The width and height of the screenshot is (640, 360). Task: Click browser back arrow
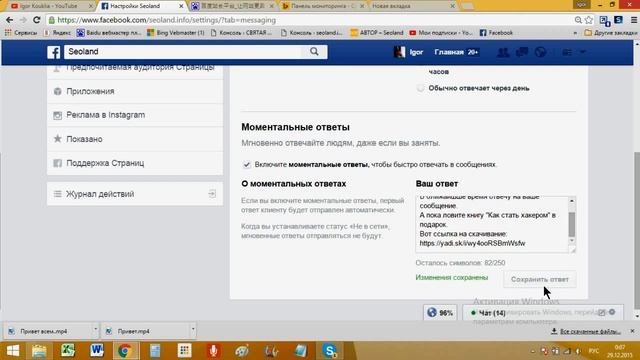click(x=9, y=20)
